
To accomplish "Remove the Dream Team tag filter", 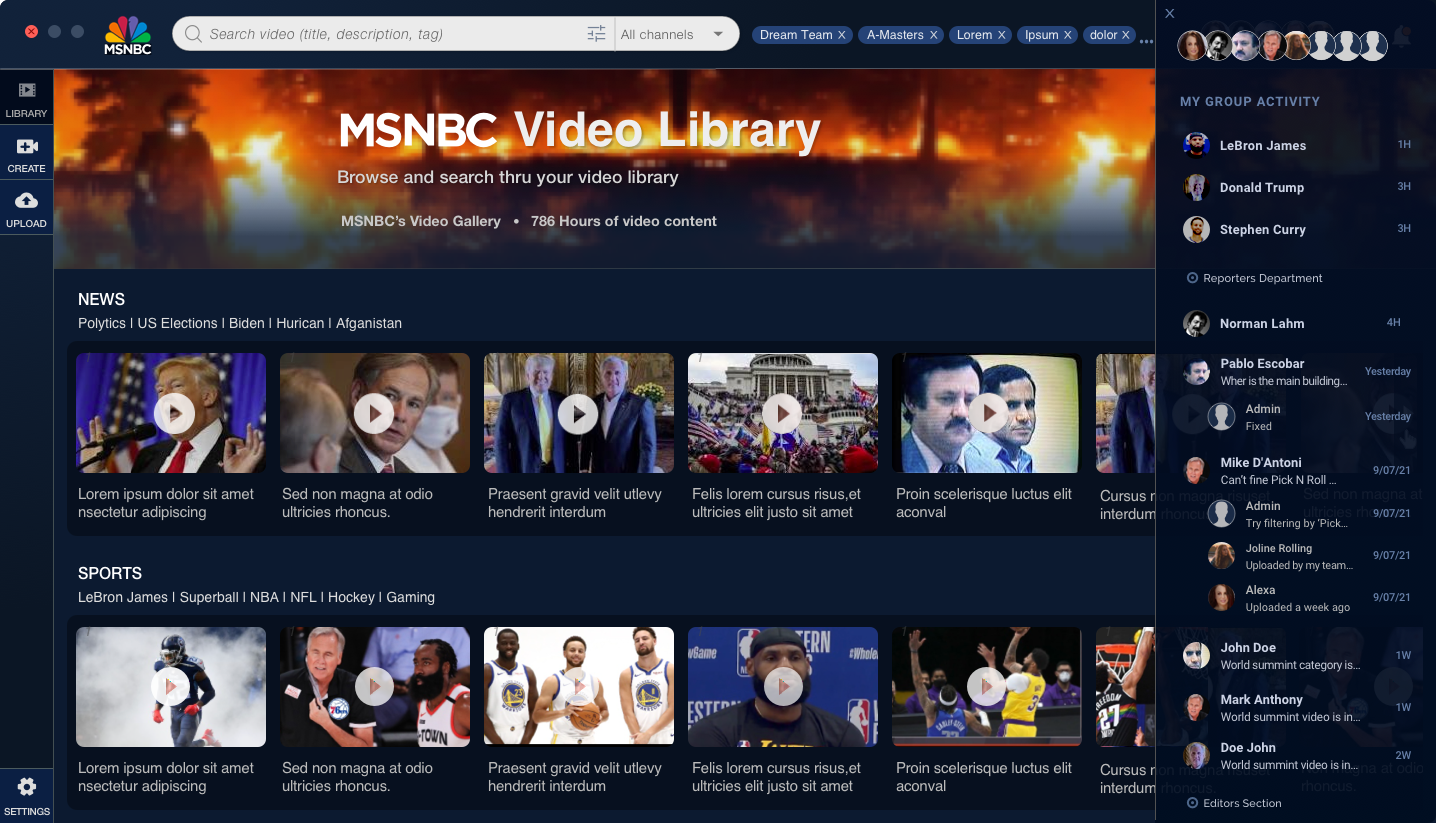I will (842, 35).
